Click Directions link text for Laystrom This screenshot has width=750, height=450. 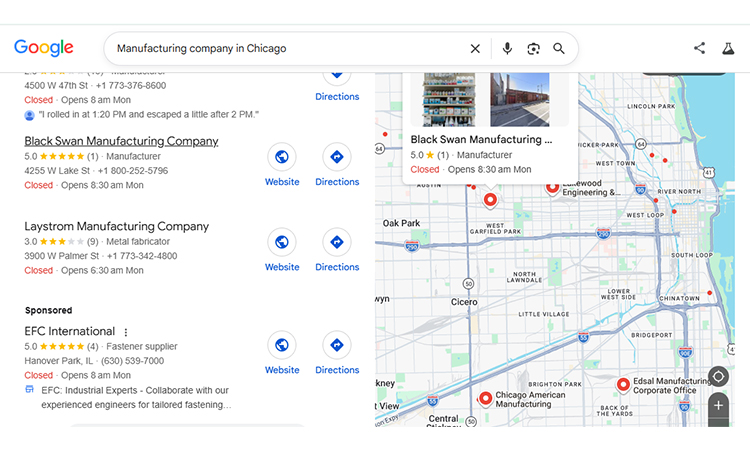337,267
